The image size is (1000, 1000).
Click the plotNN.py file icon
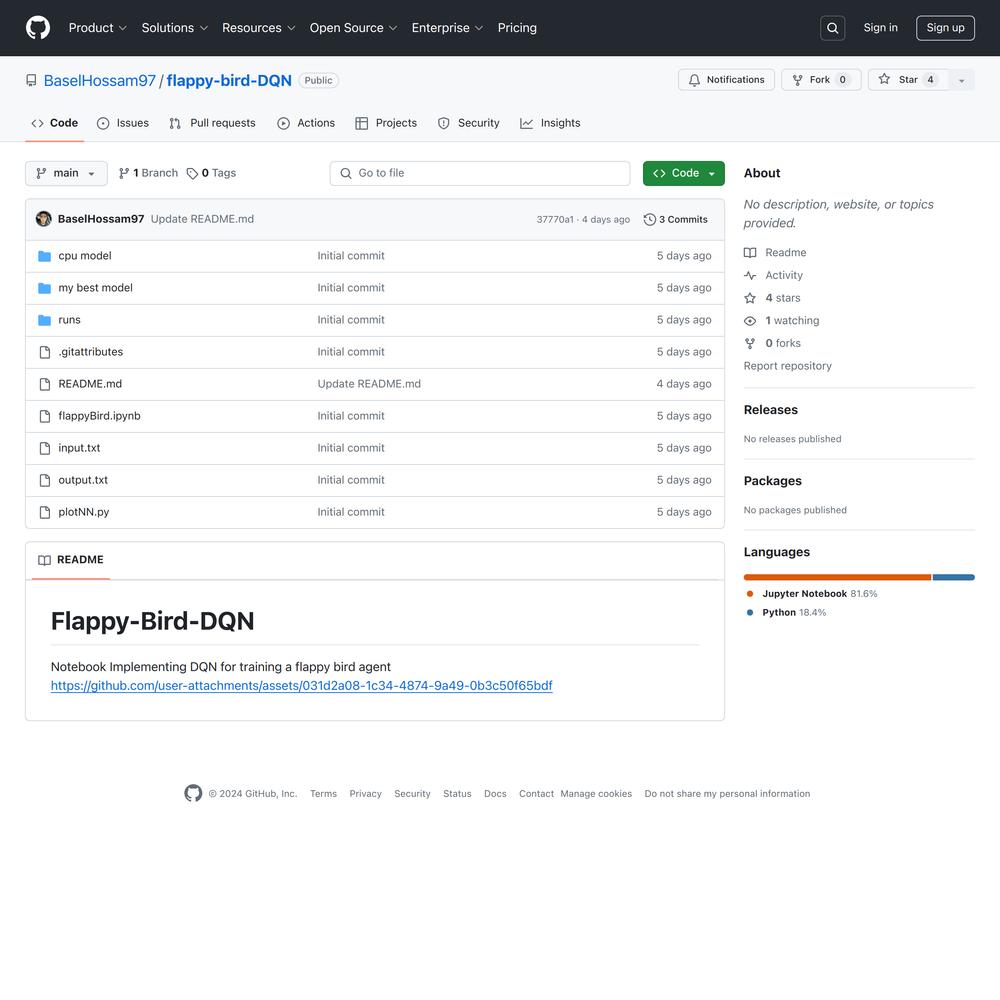click(x=45, y=512)
